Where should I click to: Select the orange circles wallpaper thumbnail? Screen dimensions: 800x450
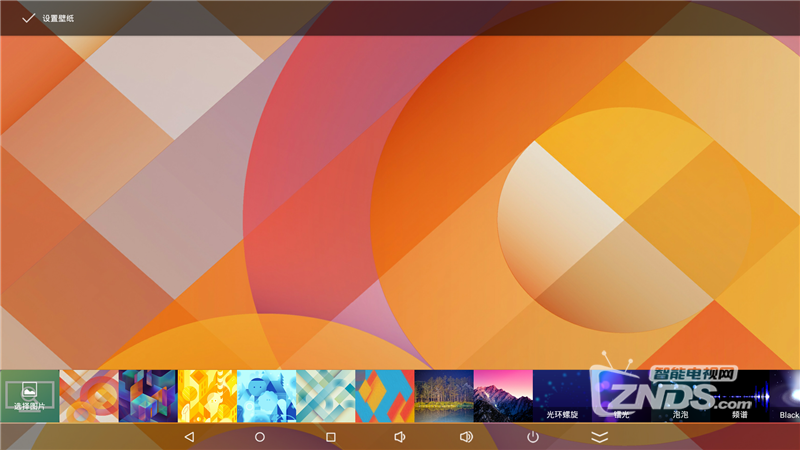(x=89, y=396)
